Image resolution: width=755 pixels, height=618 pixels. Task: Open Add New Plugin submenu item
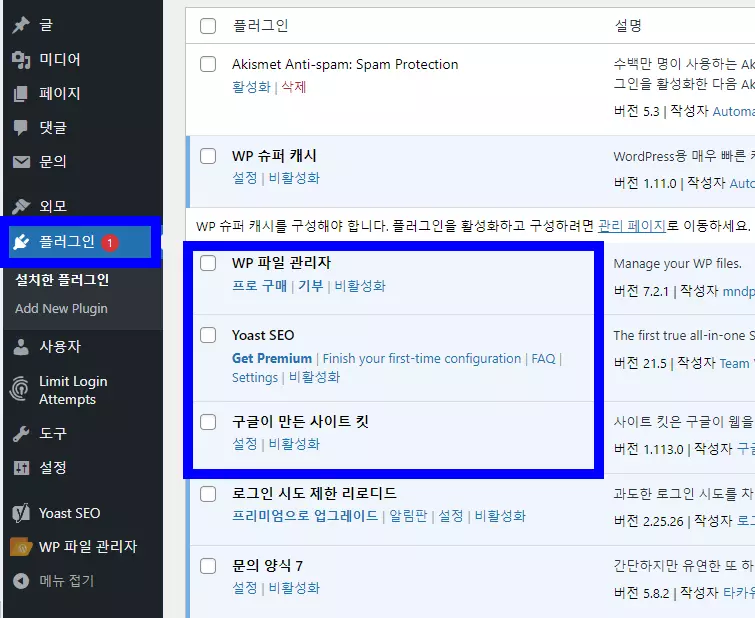[x=61, y=309]
